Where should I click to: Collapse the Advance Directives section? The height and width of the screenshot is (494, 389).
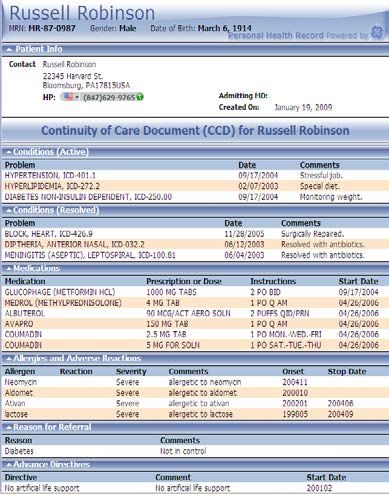[9, 465]
